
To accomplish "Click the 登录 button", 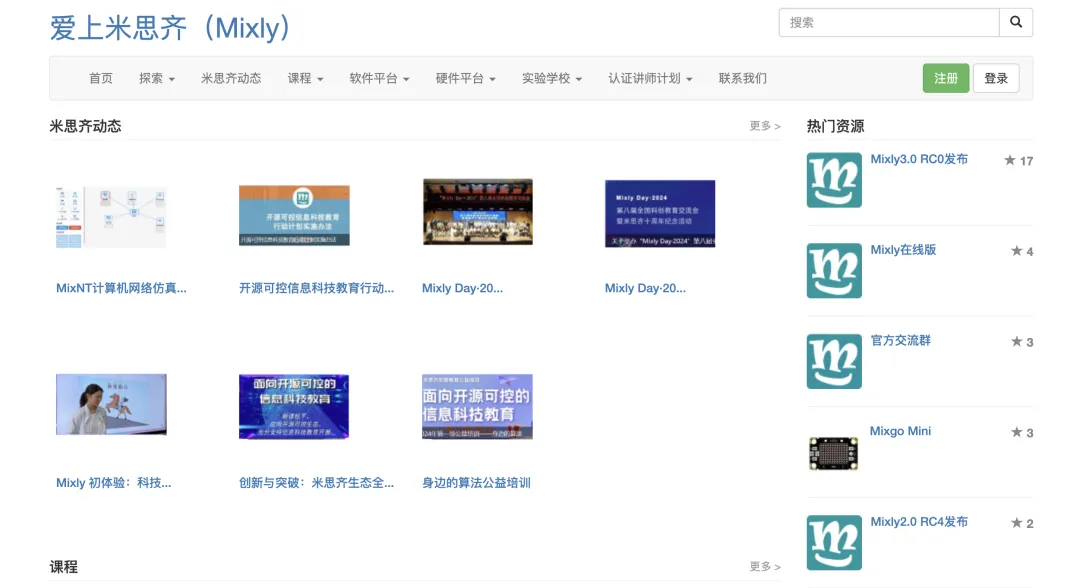I will [x=996, y=78].
